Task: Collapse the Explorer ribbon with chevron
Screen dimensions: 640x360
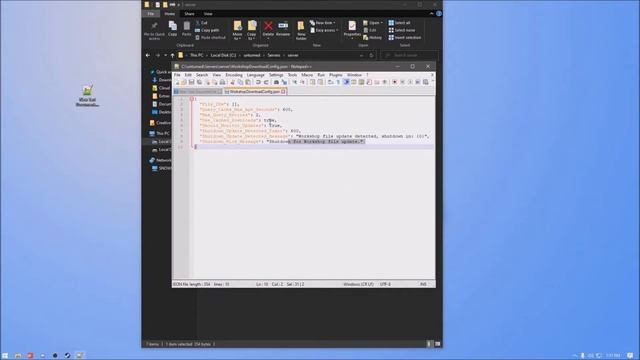Action: click(431, 14)
